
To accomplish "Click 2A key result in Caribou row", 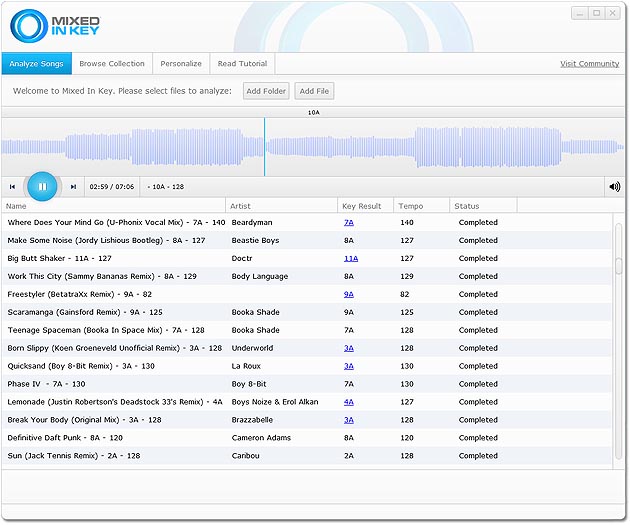I will tap(349, 456).
